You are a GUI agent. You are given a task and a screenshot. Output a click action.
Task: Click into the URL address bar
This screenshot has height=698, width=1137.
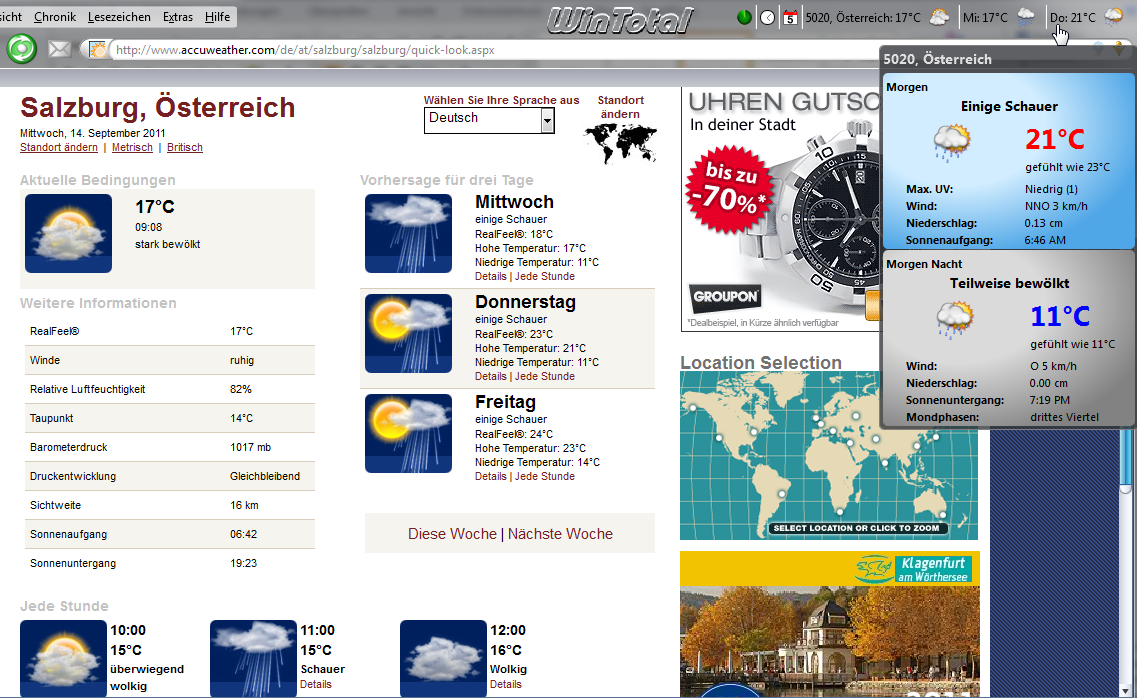[493, 50]
